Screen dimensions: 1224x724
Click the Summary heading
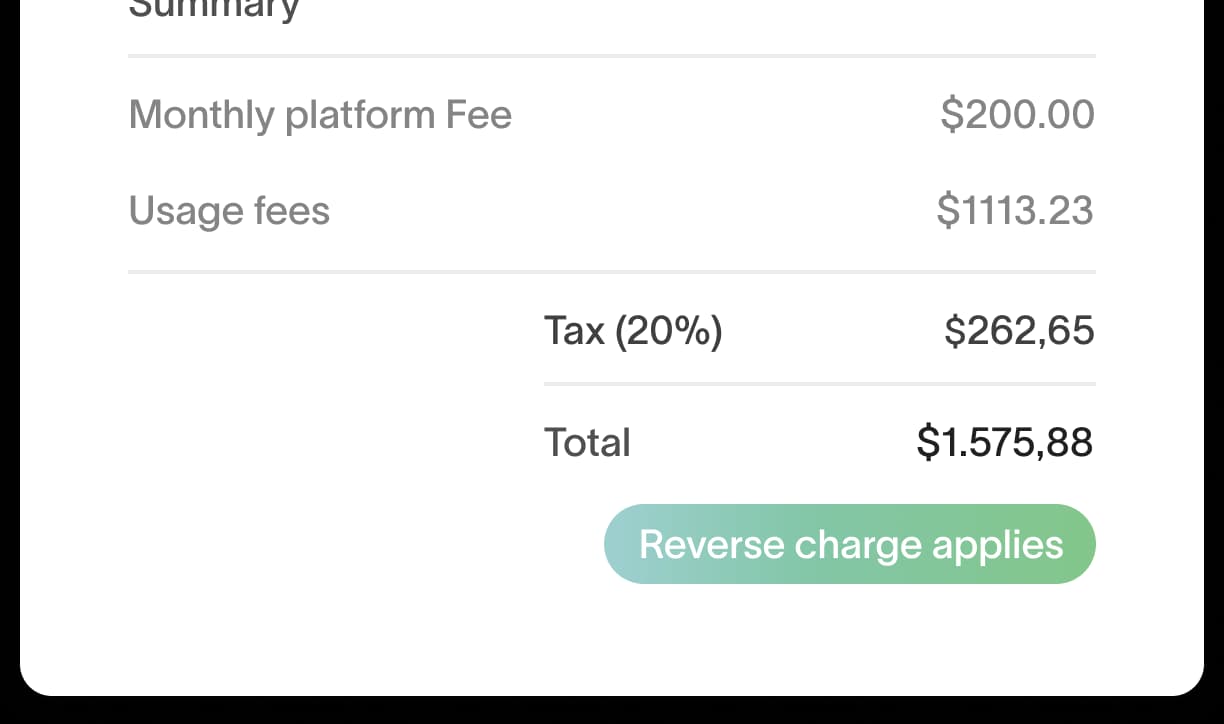[213, 10]
